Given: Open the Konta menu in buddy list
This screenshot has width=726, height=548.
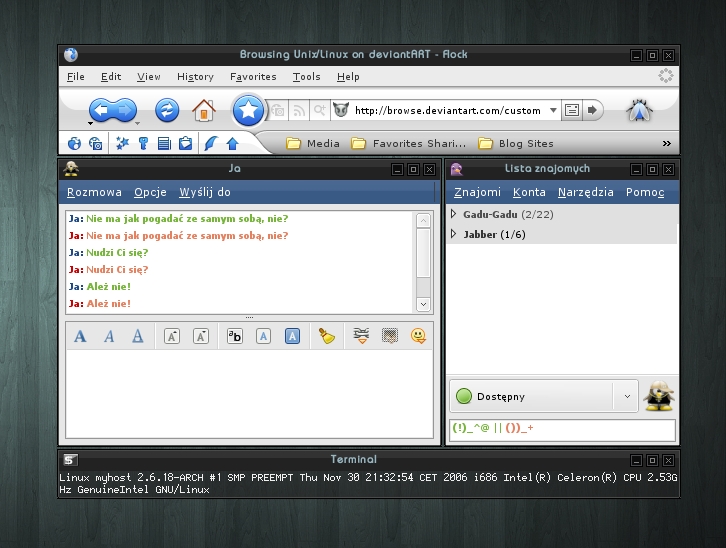Looking at the screenshot, I should [x=529, y=192].
